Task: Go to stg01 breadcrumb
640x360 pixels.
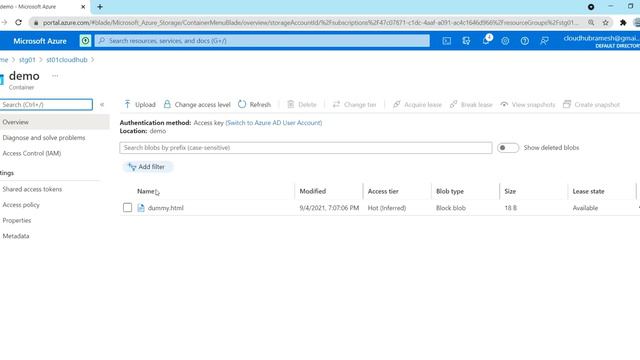Action: 27,60
